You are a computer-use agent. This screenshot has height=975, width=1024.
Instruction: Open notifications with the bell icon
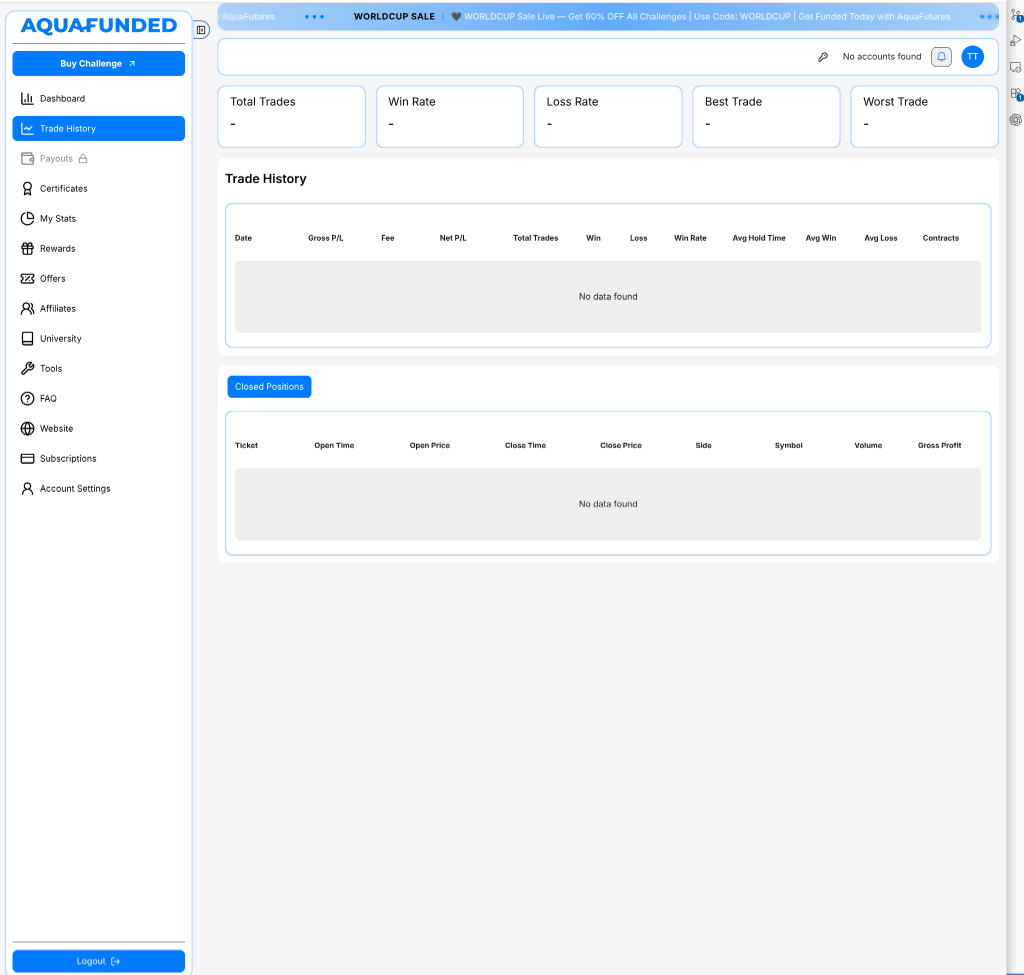click(941, 57)
